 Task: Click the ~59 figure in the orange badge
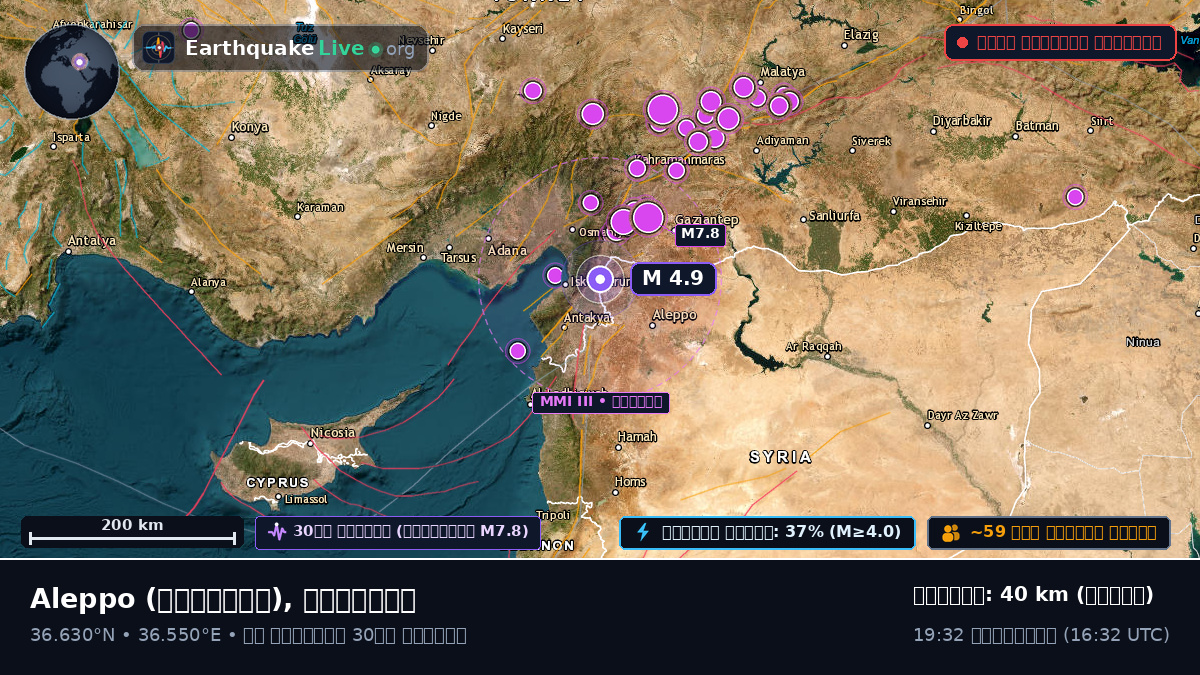[x=987, y=532]
